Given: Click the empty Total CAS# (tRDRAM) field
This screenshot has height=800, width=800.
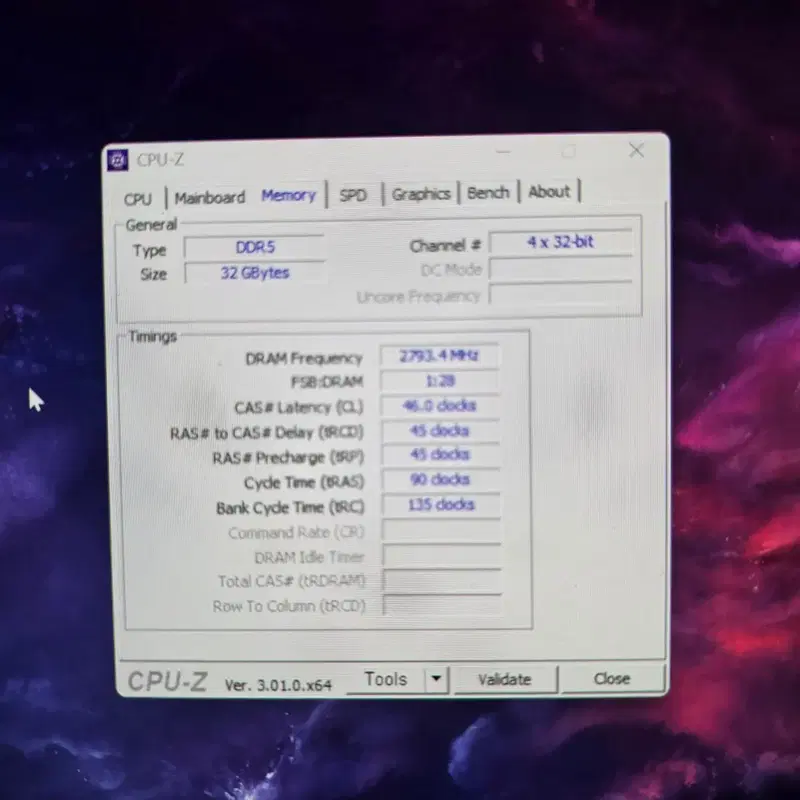Looking at the screenshot, I should (442, 581).
